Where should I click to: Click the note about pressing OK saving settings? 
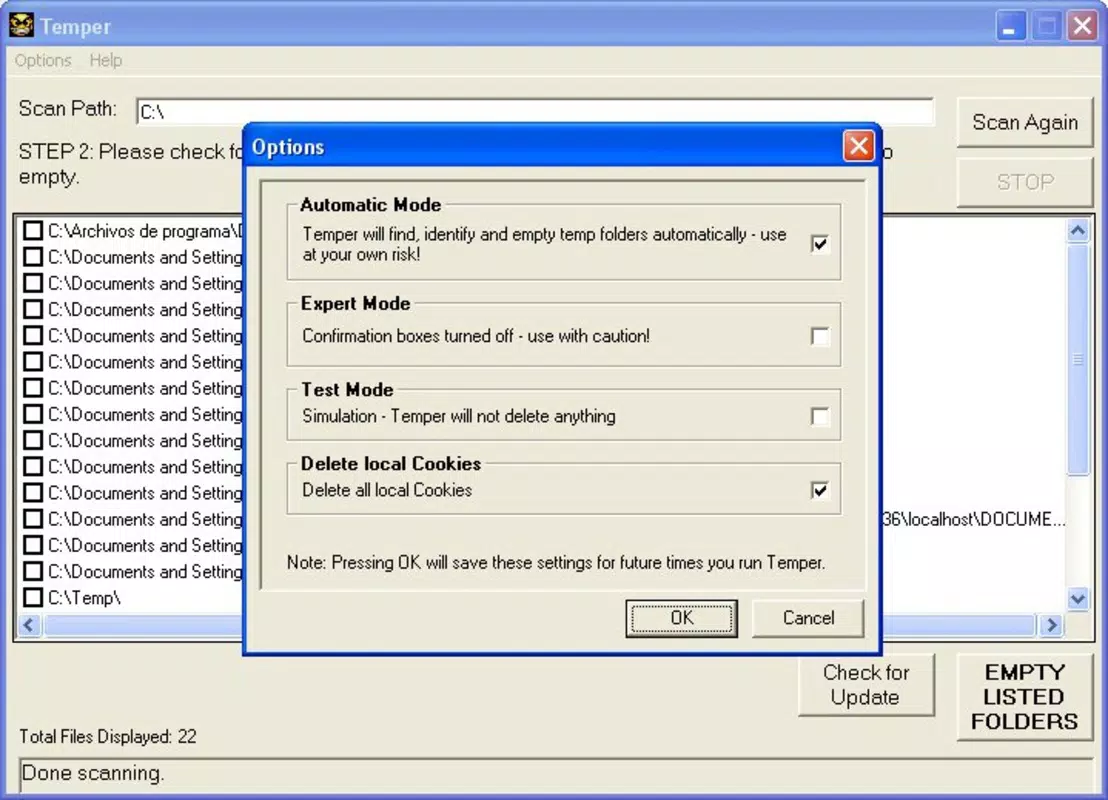(556, 563)
